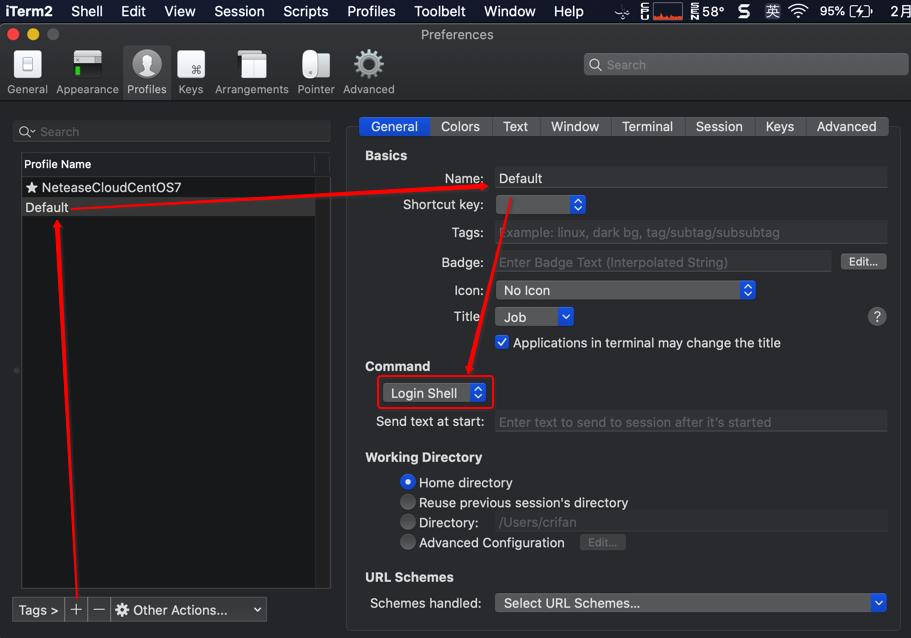911x638 pixels.
Task: Open the Shell menu
Action: [x=87, y=11]
